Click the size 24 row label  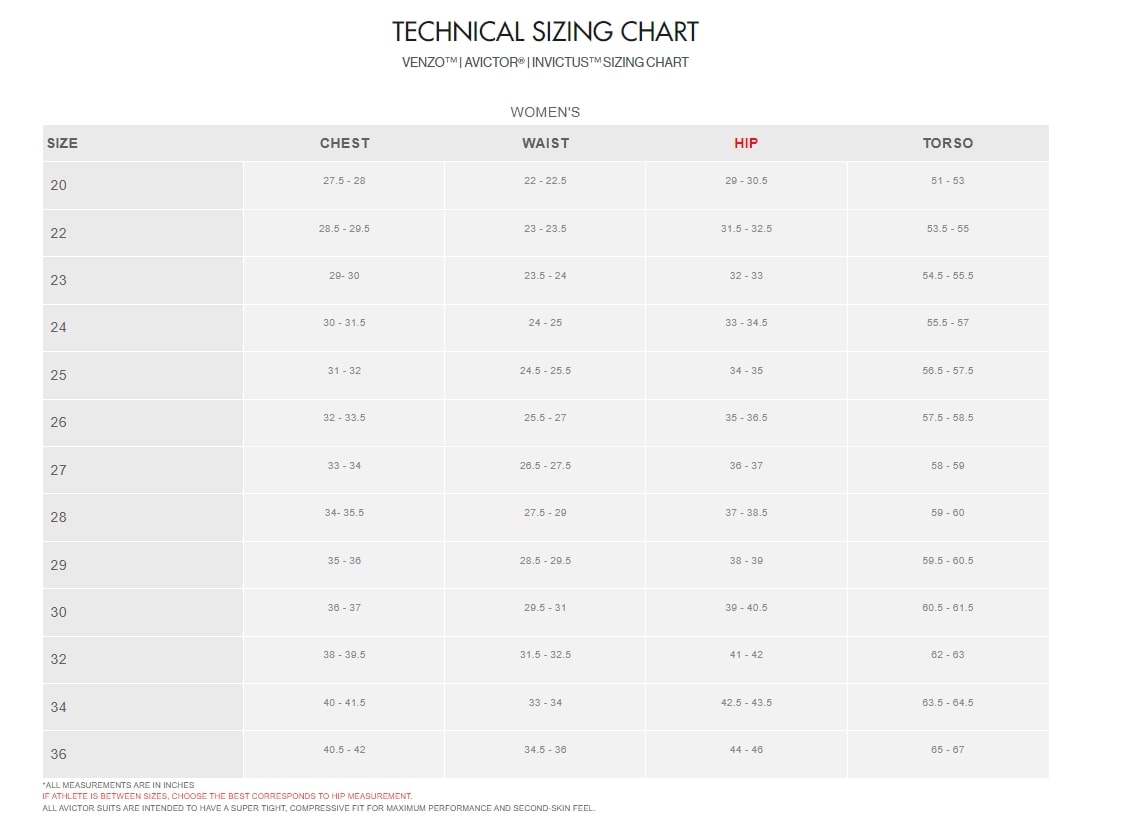[x=59, y=327]
